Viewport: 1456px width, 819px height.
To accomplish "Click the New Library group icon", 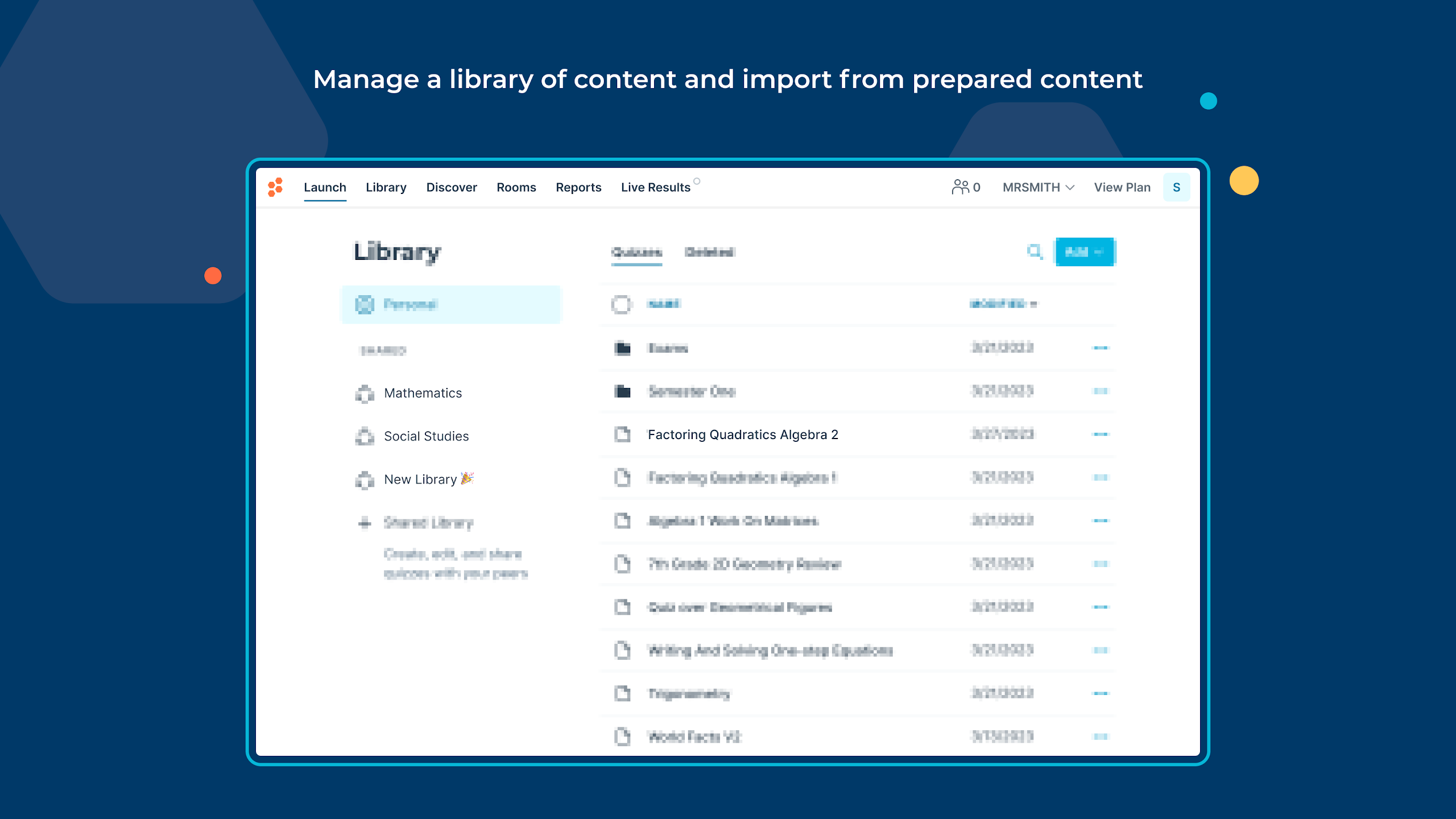I will pyautogui.click(x=365, y=480).
